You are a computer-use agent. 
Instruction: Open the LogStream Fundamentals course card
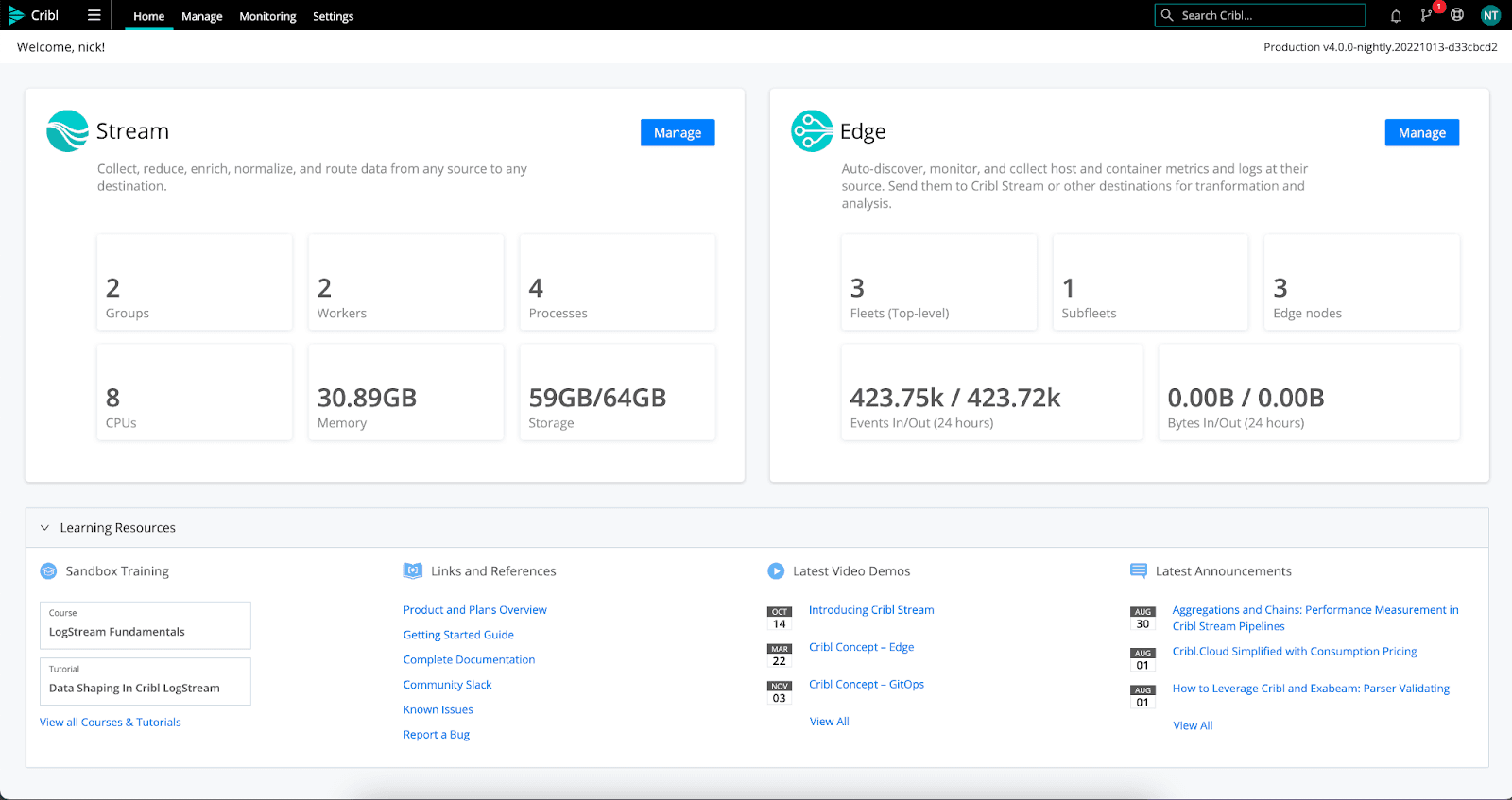pos(146,625)
